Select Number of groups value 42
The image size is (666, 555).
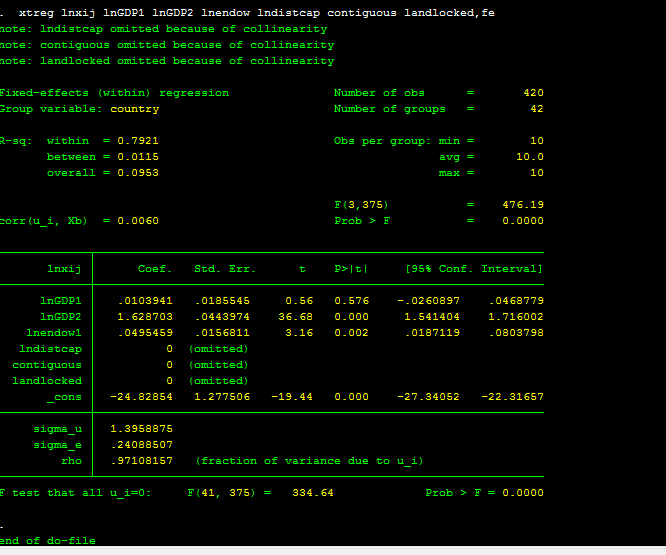537,109
